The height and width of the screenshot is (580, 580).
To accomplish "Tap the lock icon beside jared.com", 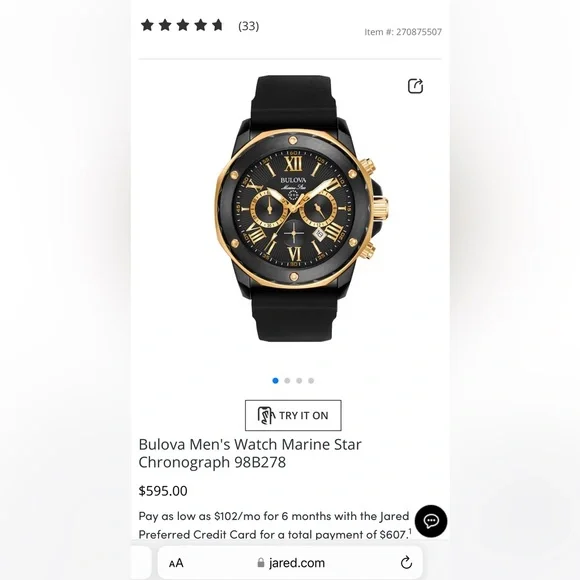I will [261, 563].
